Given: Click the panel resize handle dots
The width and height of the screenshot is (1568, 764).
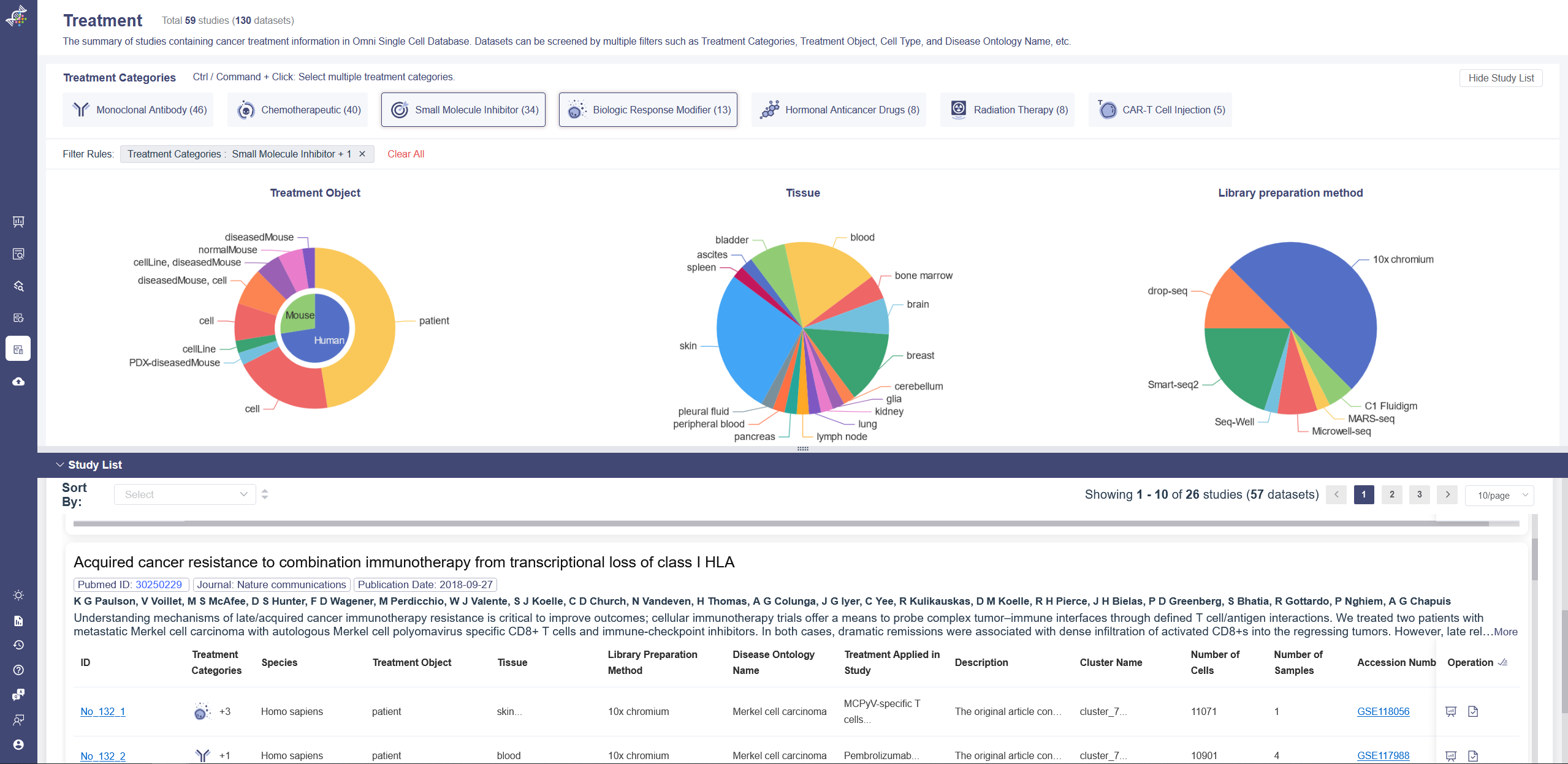Looking at the screenshot, I should pos(803,449).
